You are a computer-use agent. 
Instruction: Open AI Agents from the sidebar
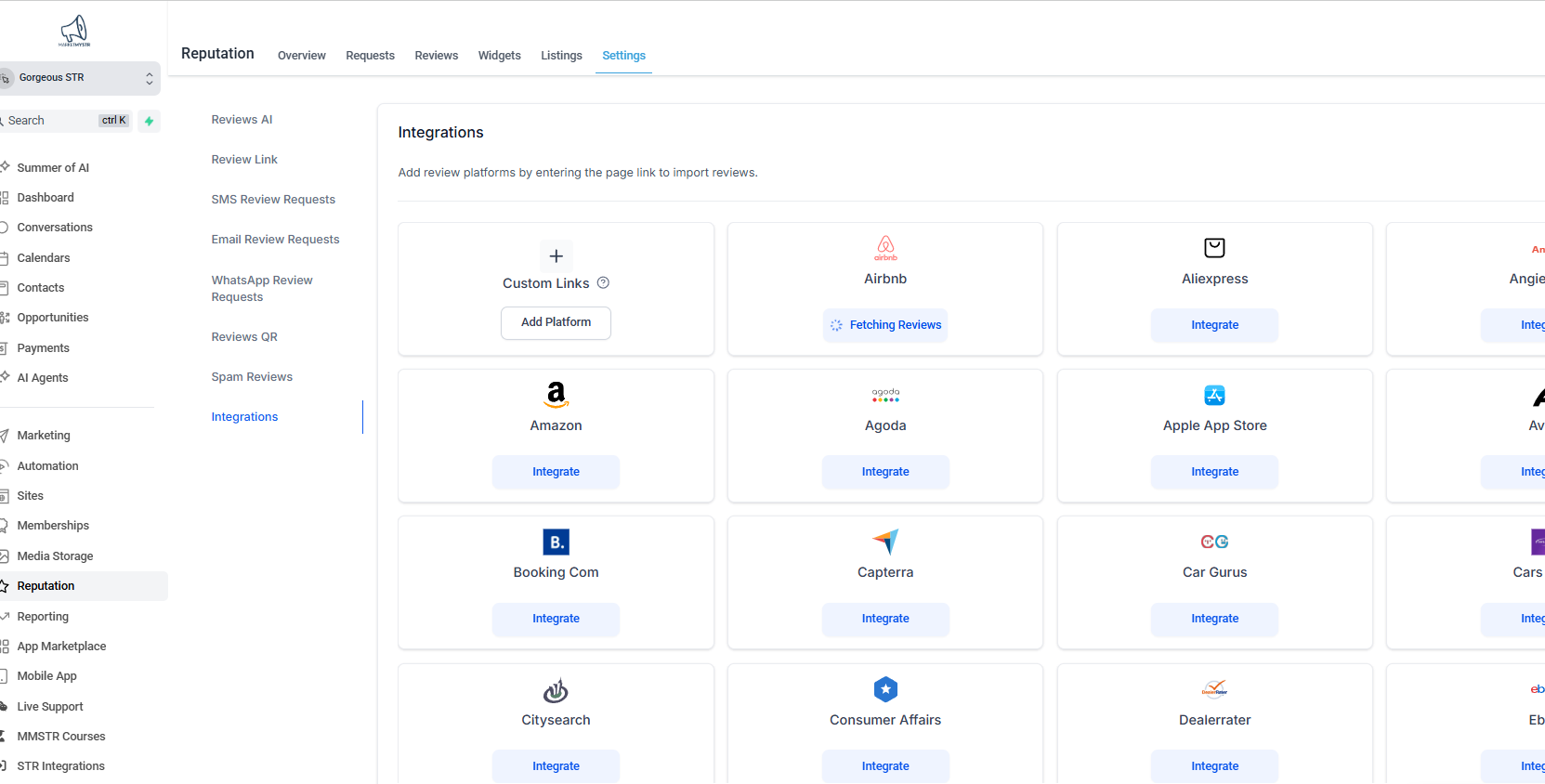point(43,378)
